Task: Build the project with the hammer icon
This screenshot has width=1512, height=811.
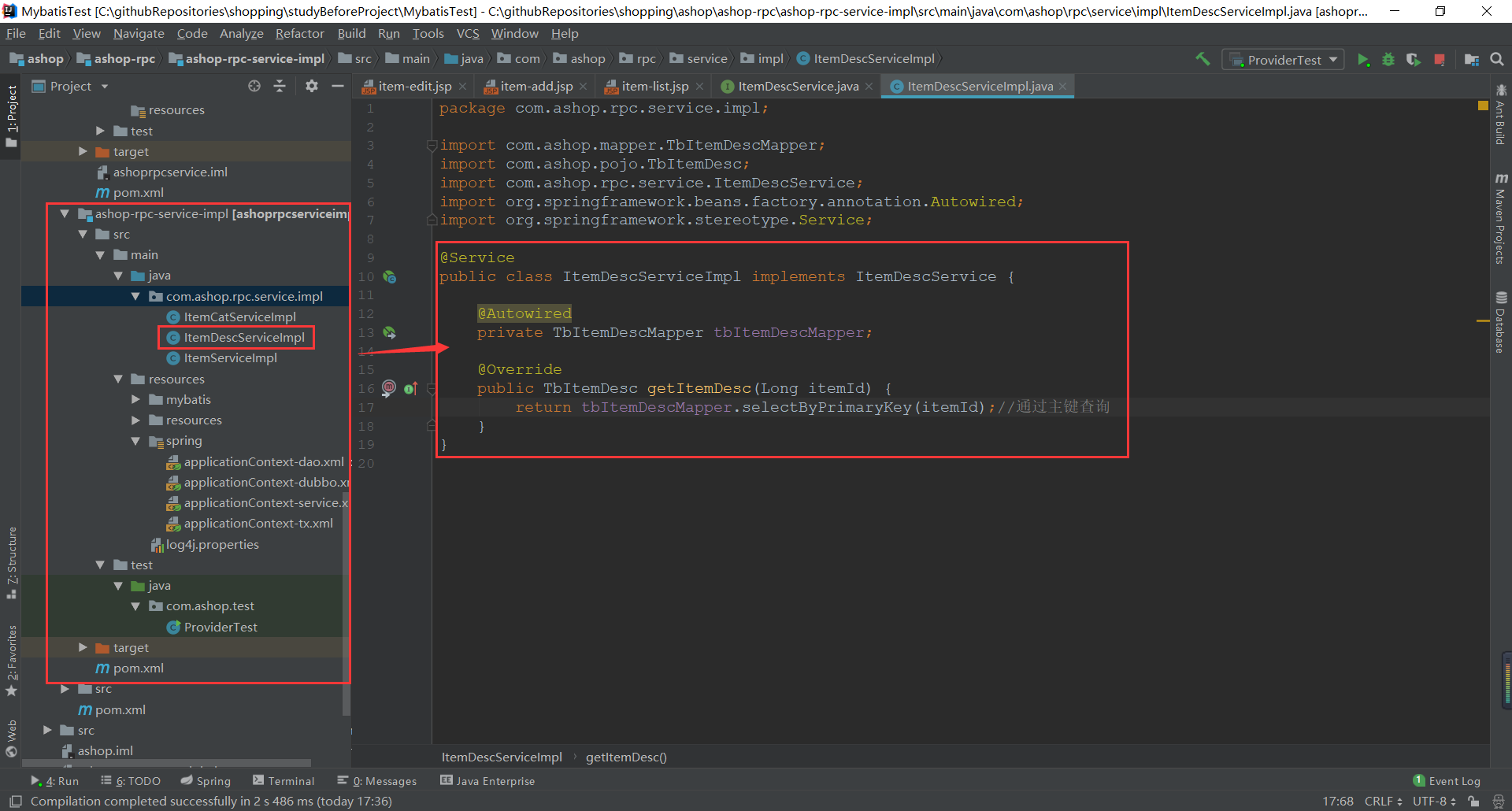Action: 1203,59
